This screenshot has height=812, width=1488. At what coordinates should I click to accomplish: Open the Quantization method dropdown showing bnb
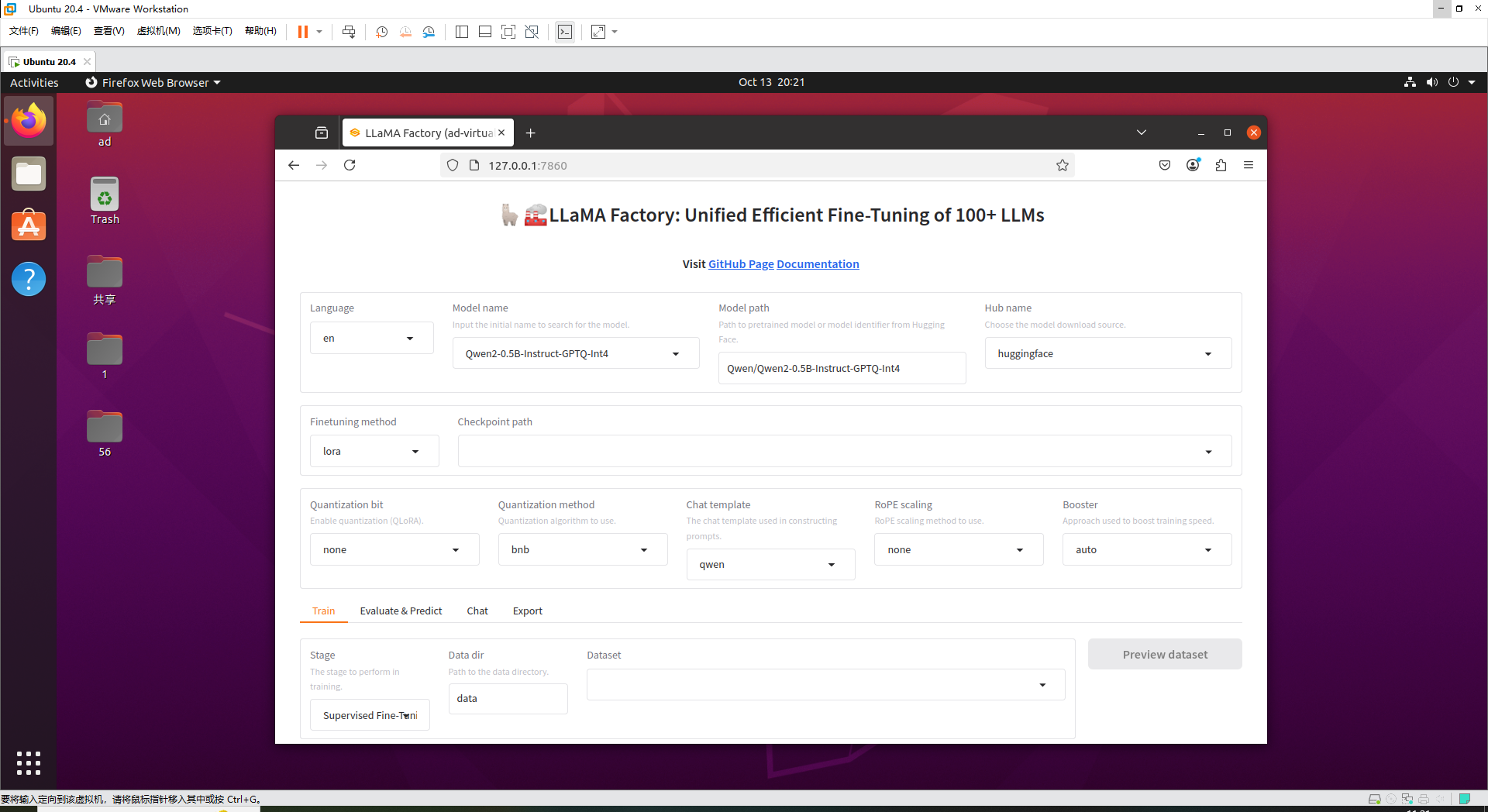tap(582, 549)
